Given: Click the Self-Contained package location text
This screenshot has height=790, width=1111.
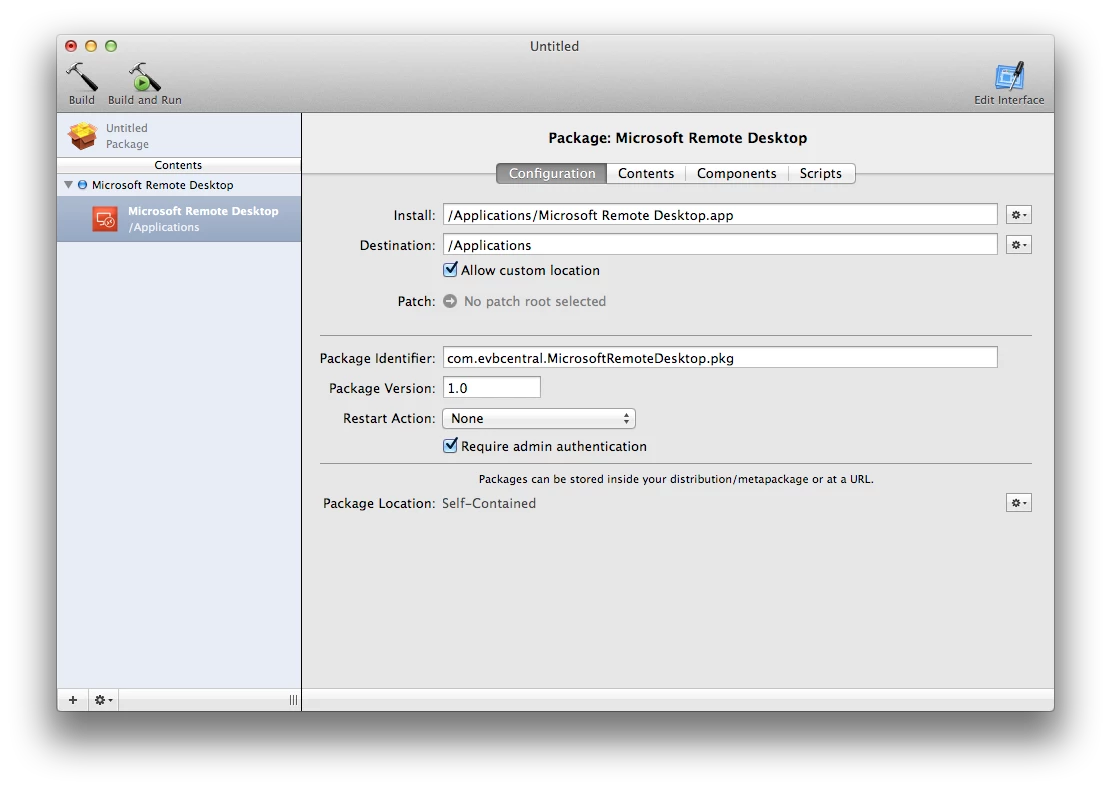Looking at the screenshot, I should click(x=489, y=503).
